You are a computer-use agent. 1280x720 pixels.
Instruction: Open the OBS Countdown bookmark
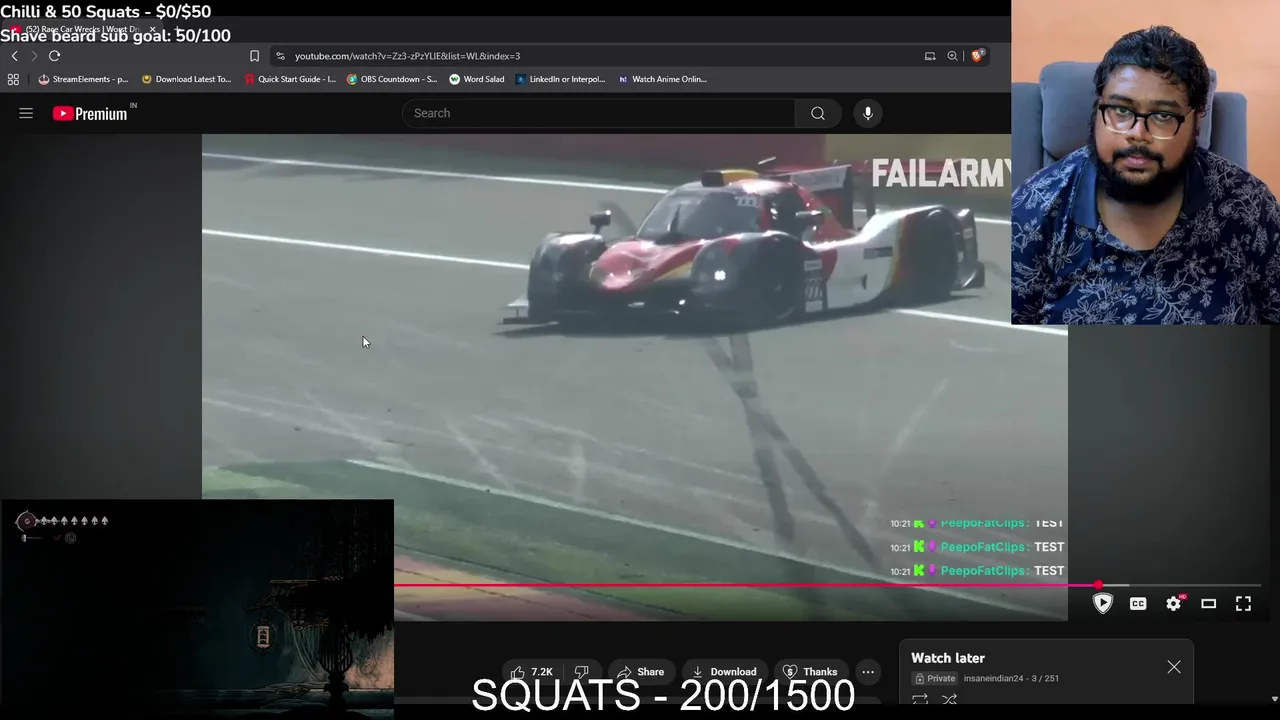[x=392, y=79]
